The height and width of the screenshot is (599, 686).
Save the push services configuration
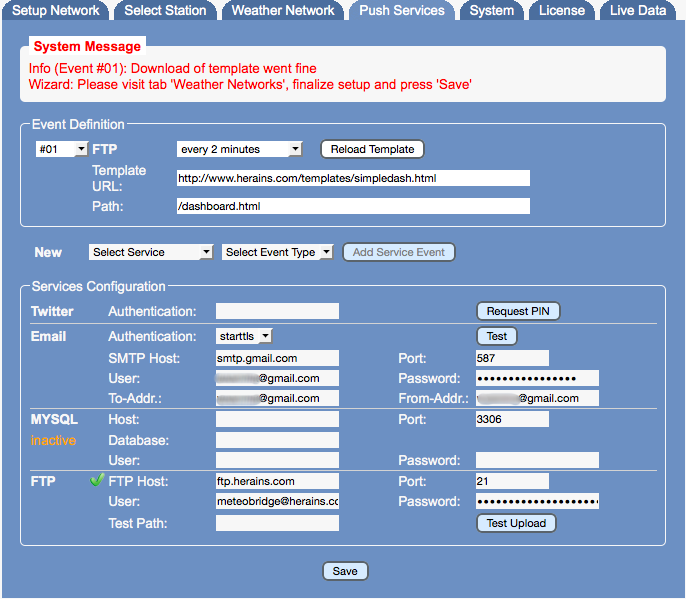(345, 571)
